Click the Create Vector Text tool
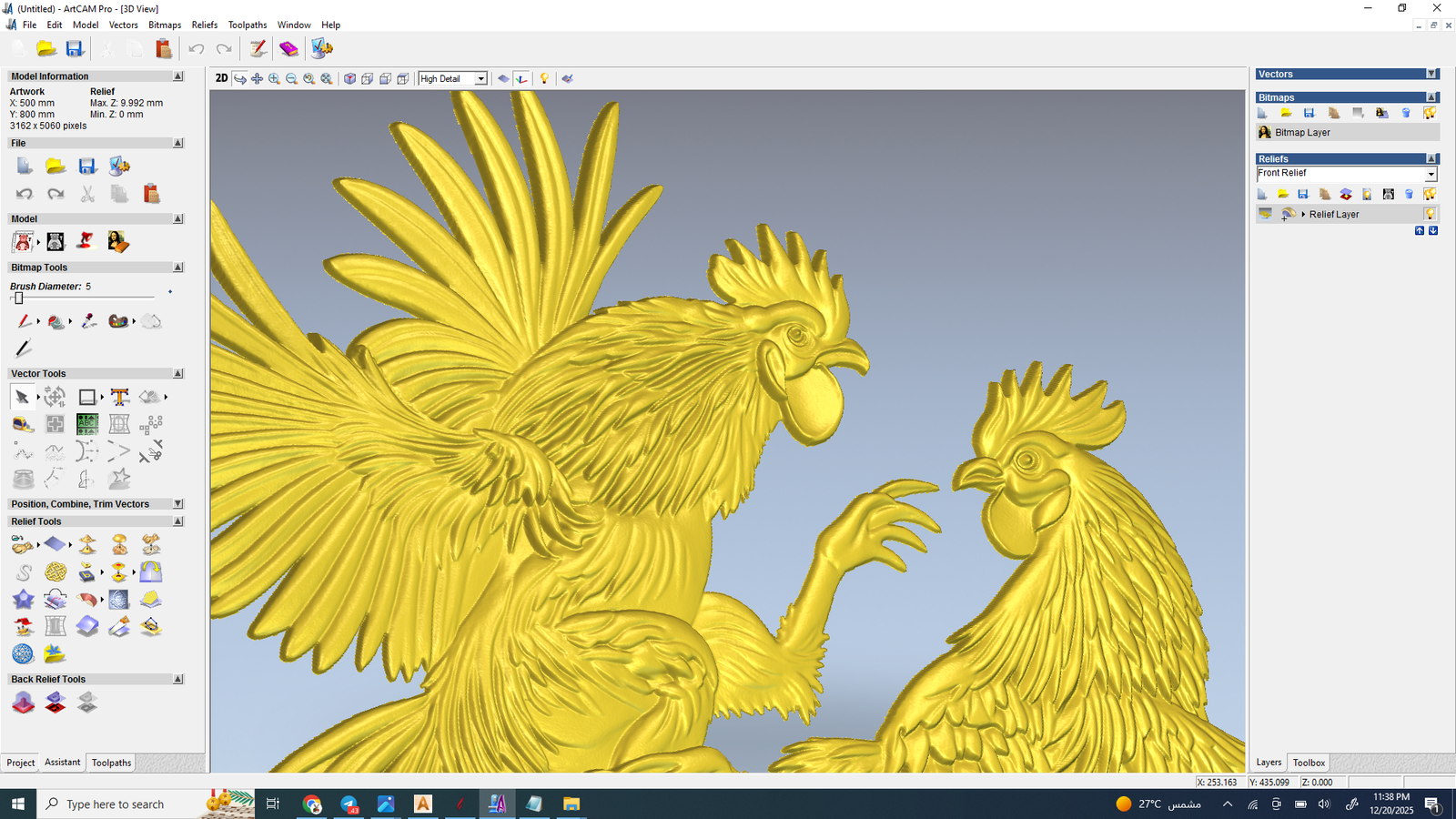Viewport: 1456px width, 819px height. point(119,398)
